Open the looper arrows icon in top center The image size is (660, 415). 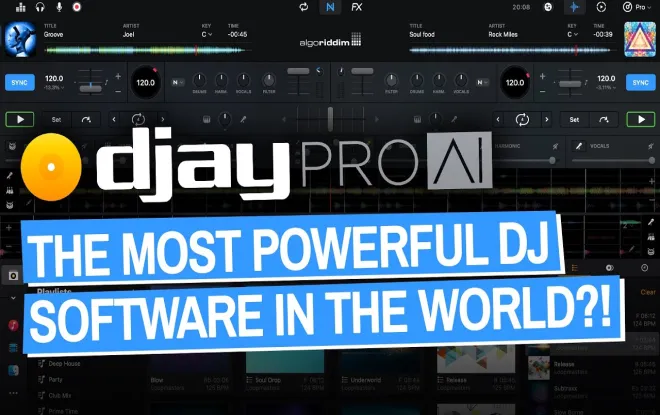point(303,7)
